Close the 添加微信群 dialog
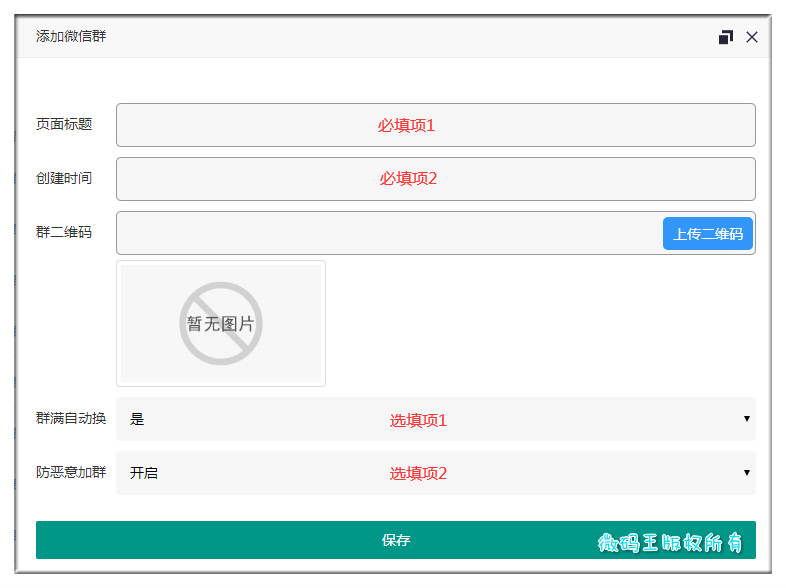786x588 pixels. pos(751,37)
